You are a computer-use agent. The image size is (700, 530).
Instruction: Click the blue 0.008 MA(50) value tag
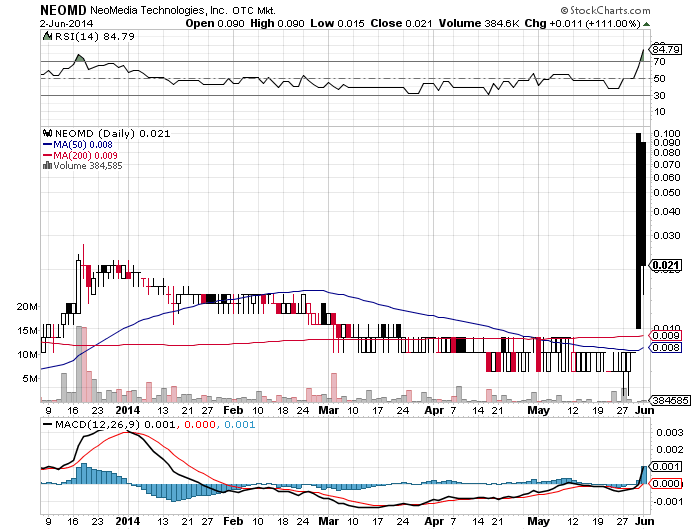click(x=666, y=347)
